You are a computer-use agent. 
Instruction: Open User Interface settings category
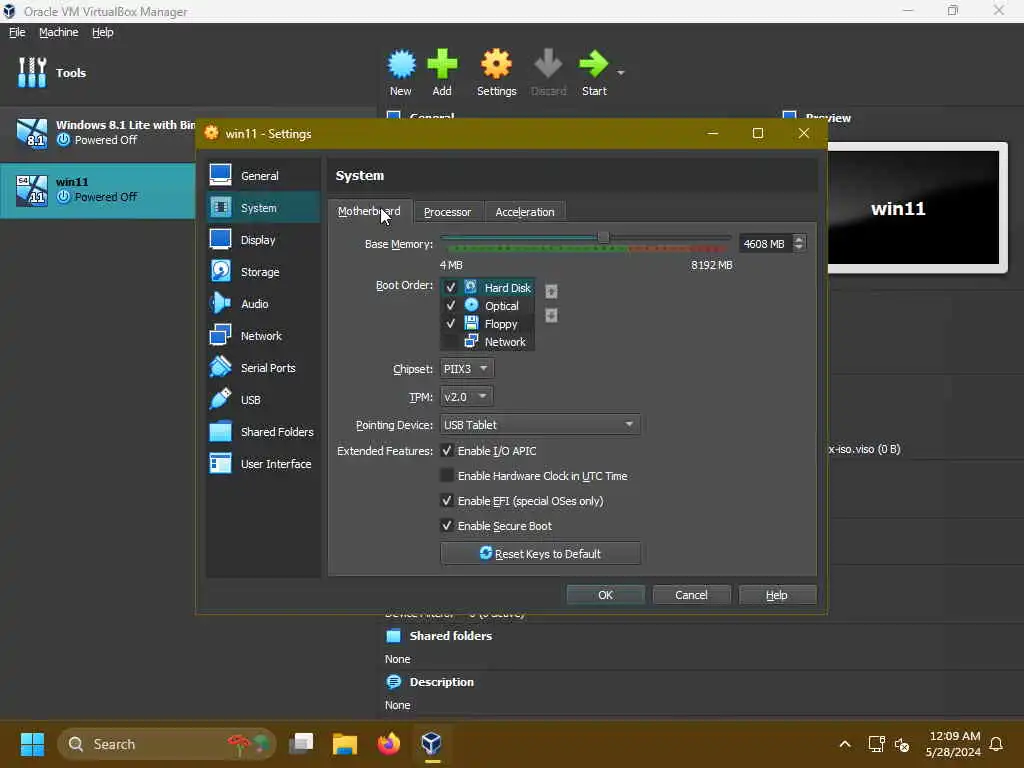tap(263, 464)
